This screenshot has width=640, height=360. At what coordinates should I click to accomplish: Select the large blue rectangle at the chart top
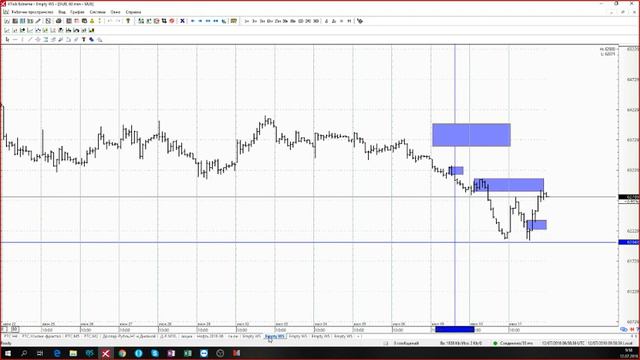(x=471, y=135)
